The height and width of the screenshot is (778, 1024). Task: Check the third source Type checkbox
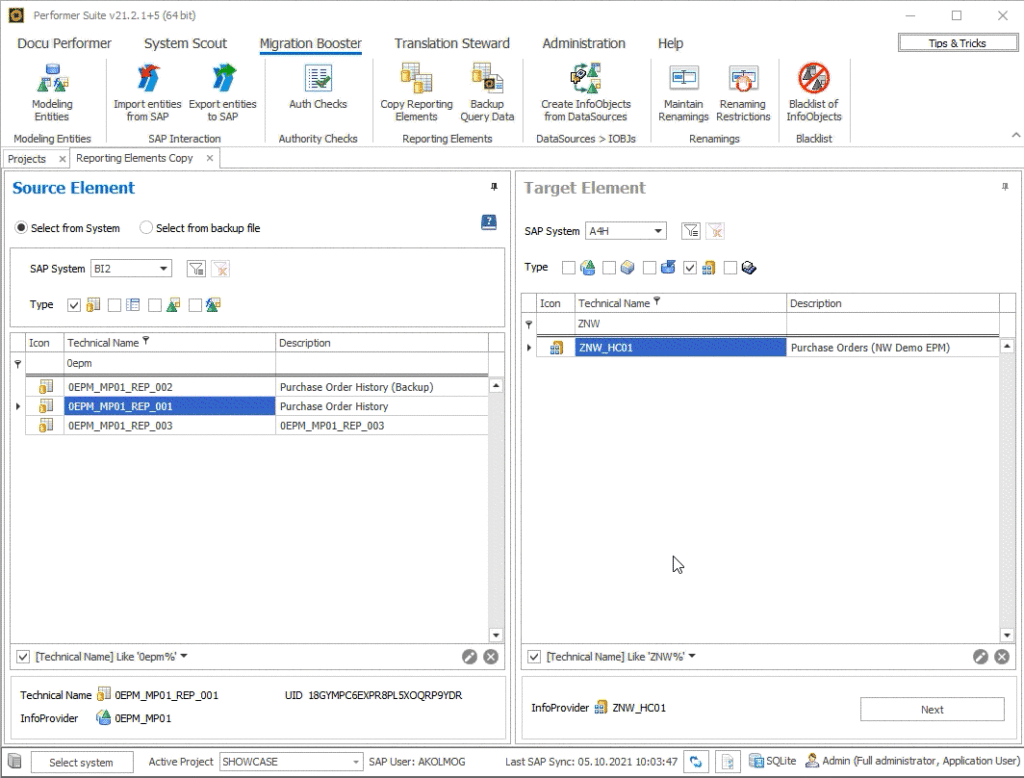pos(155,305)
